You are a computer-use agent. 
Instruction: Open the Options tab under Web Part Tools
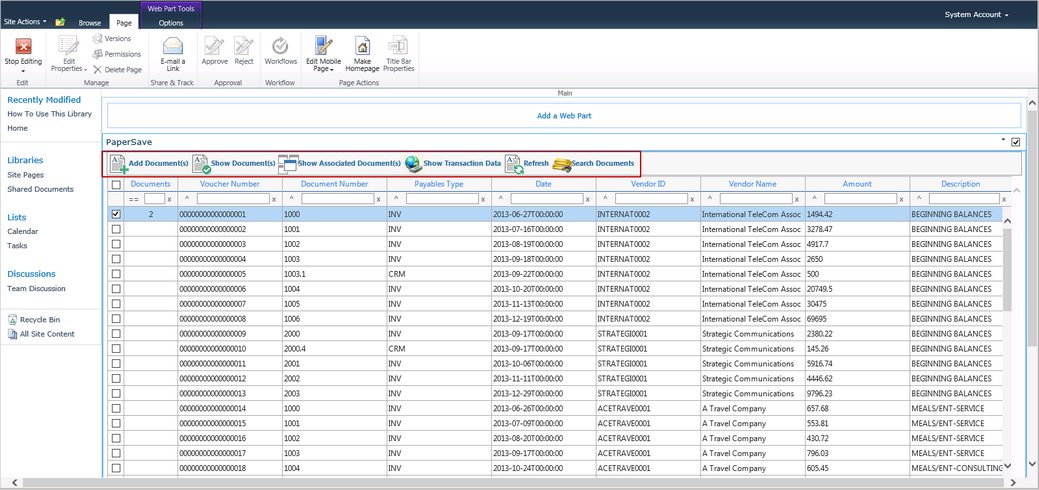pyautogui.click(x=171, y=23)
